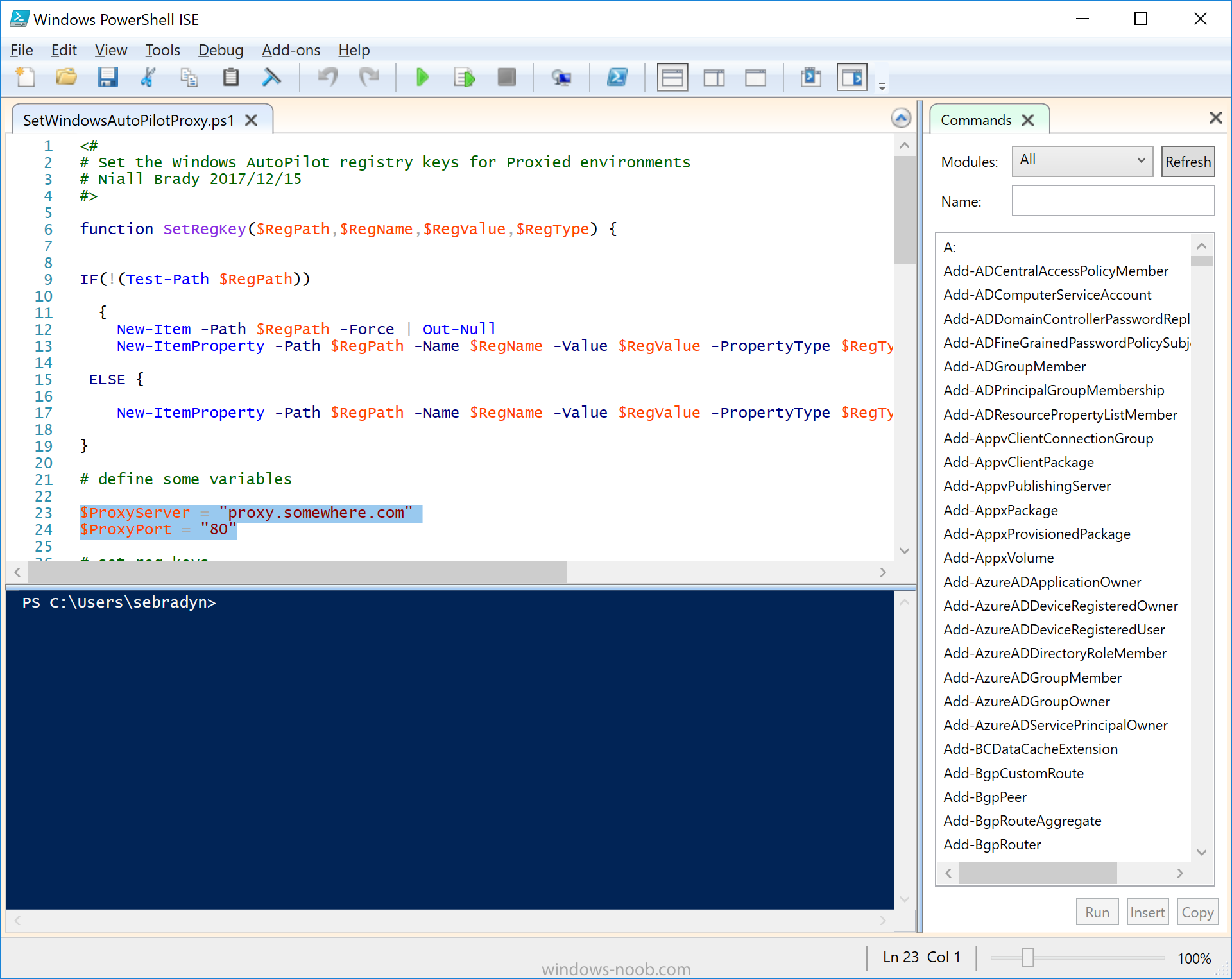Click the script pane horizontal scrollbar
Screen dimensions: 1232x979
click(x=297, y=572)
